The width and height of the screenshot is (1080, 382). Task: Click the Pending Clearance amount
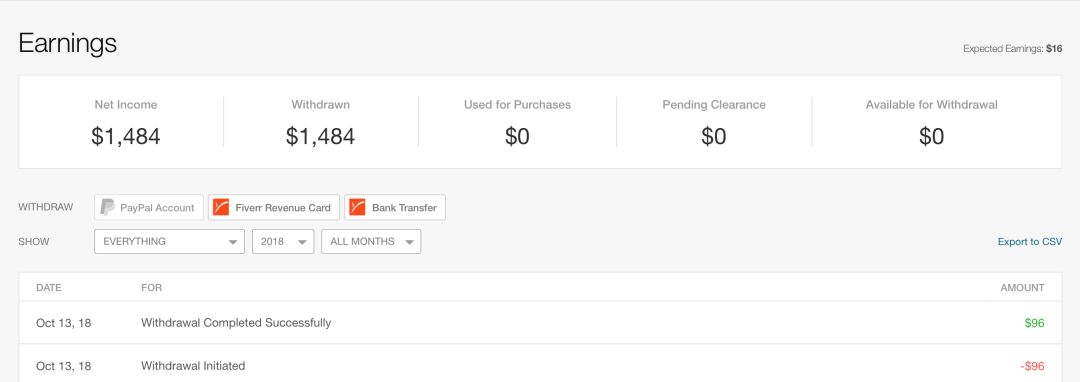tap(714, 136)
